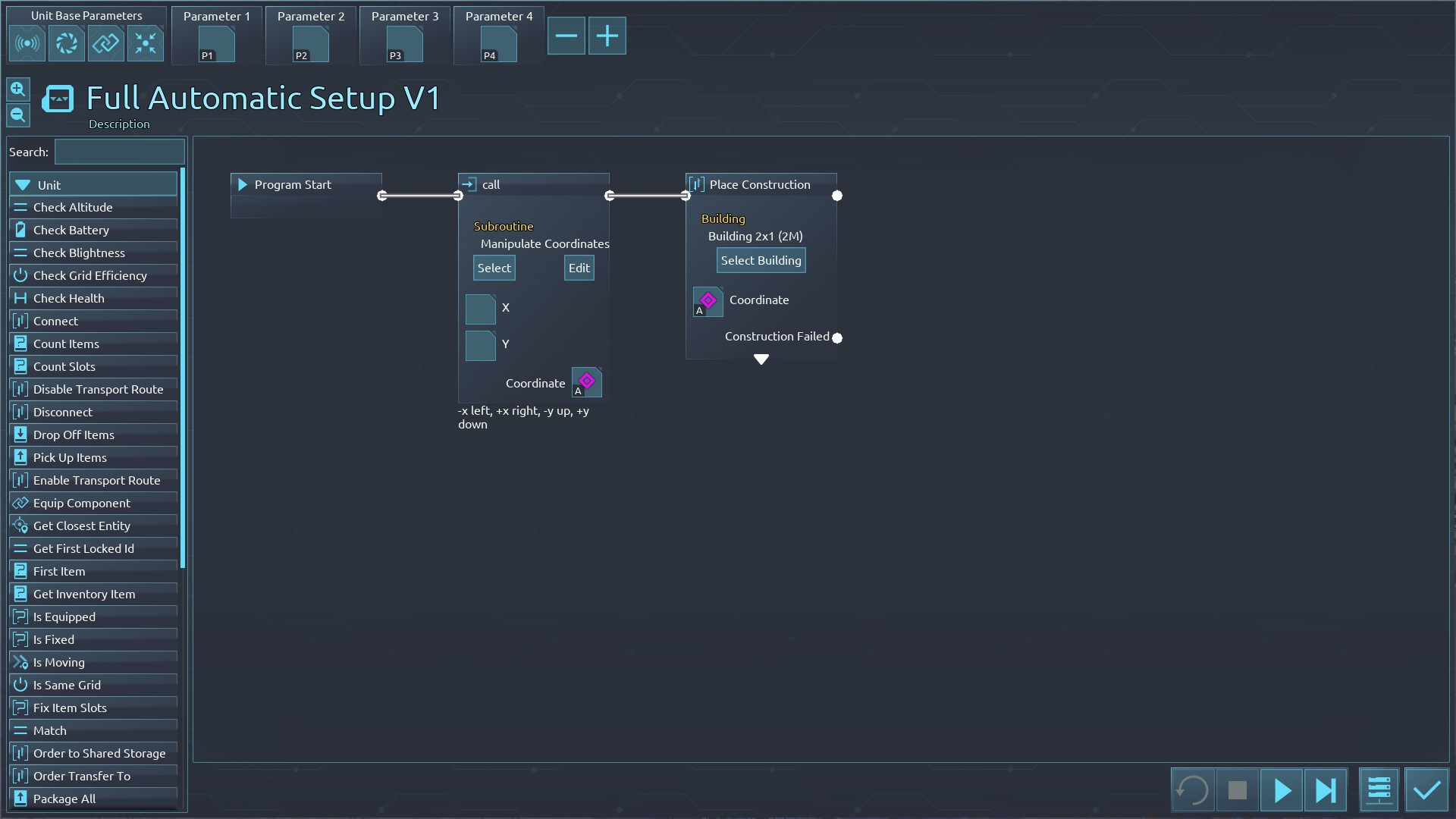
Task: Click the Edit subroutine button
Action: [579, 268]
